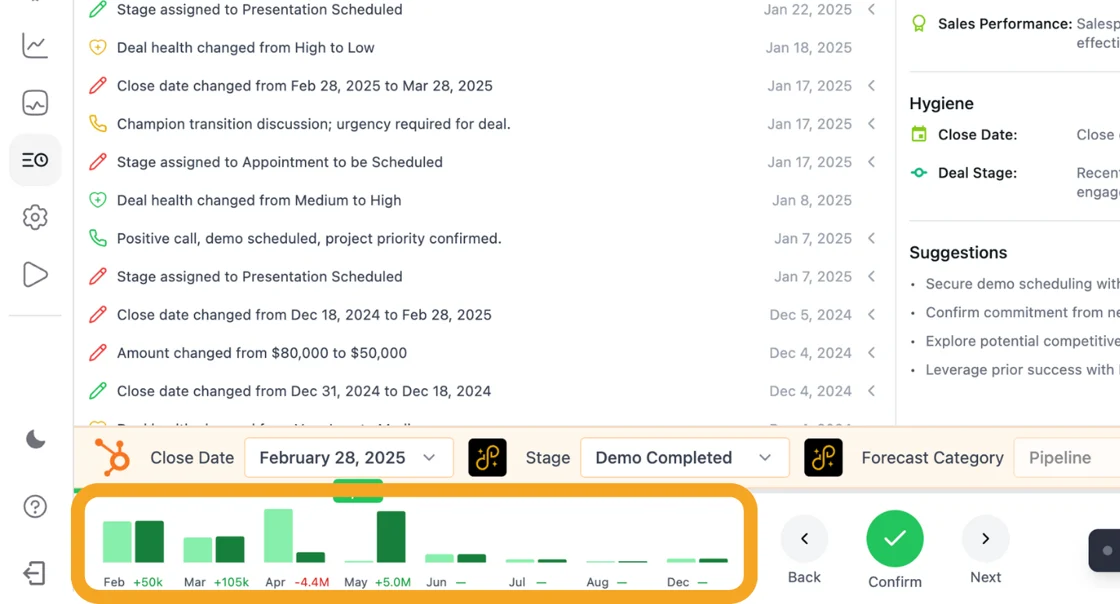Viewport: 1120px width, 604px height.
Task: Click the Back button
Action: click(804, 538)
